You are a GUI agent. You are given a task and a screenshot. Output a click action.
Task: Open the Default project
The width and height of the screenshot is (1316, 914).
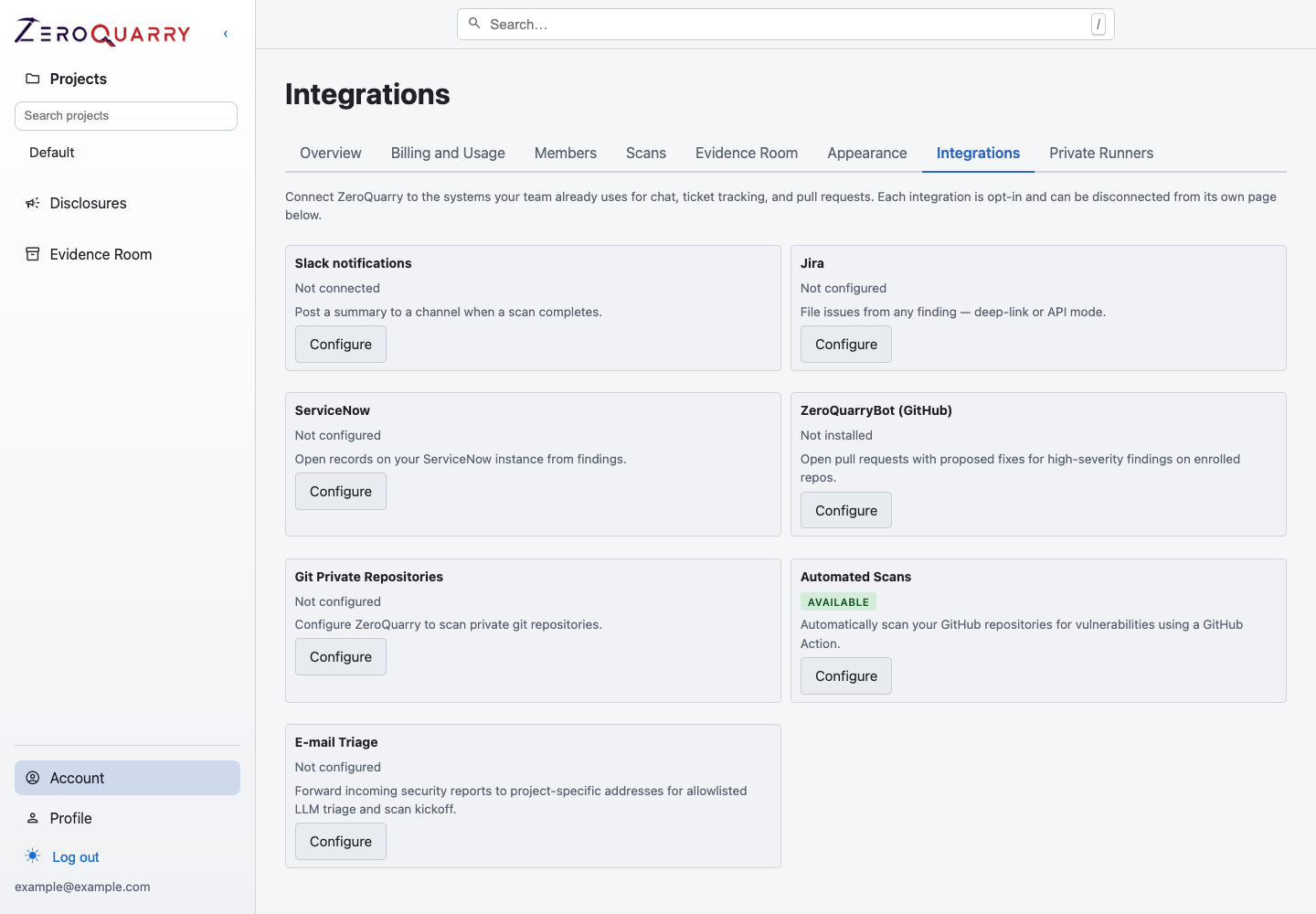click(x=52, y=153)
